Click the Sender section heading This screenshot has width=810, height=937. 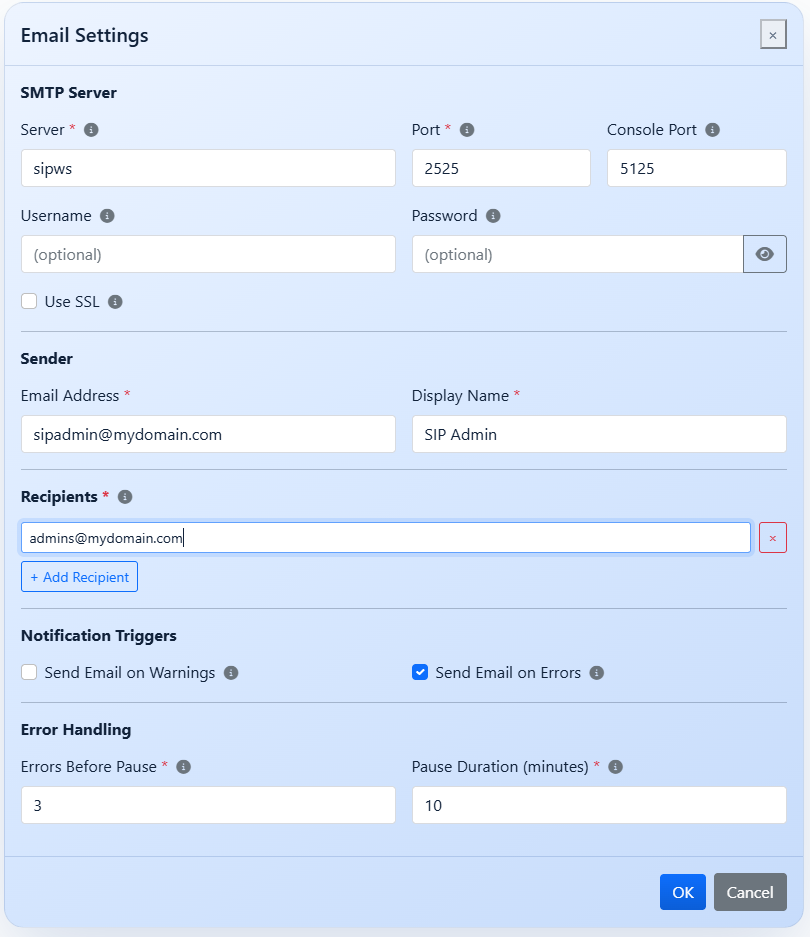pos(47,359)
